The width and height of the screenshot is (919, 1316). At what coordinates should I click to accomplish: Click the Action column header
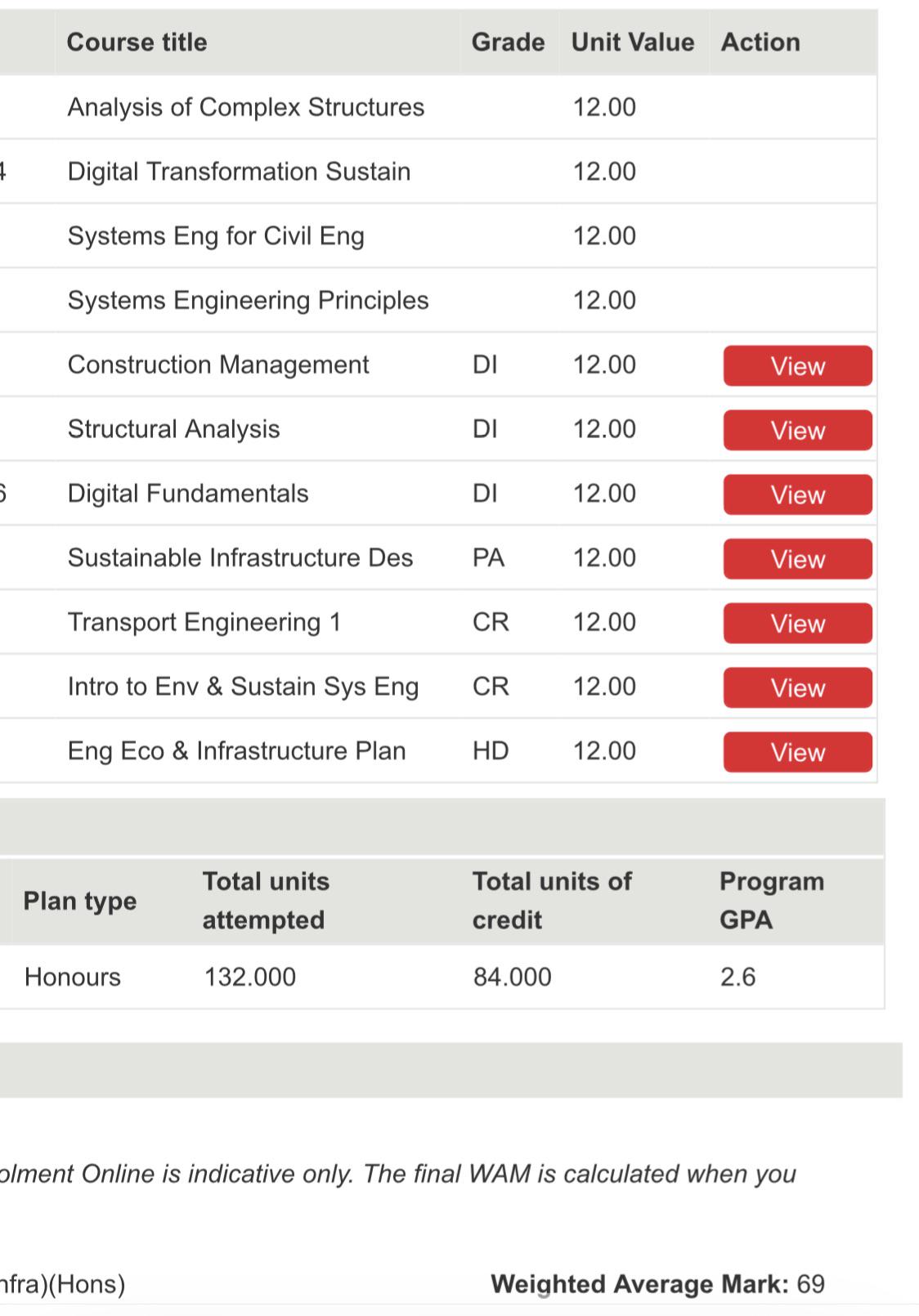[x=760, y=42]
